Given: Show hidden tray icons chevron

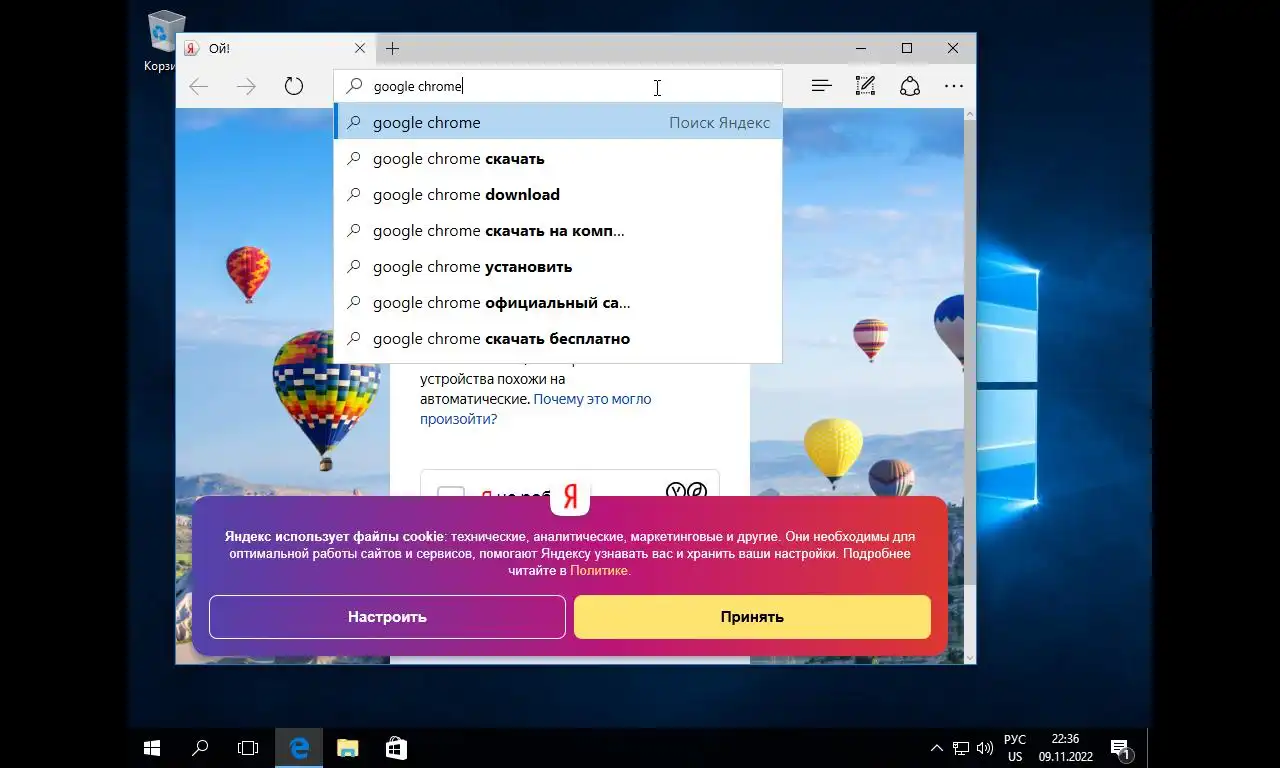Looking at the screenshot, I should [x=936, y=748].
